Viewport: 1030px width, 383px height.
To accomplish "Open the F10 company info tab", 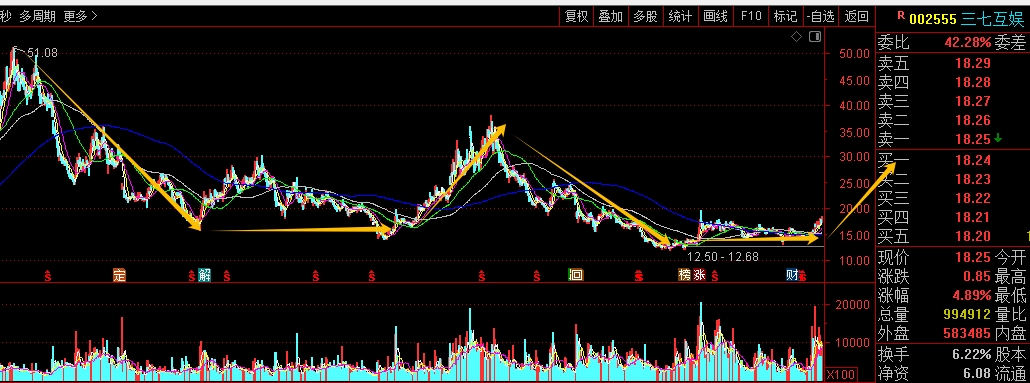I will point(751,16).
